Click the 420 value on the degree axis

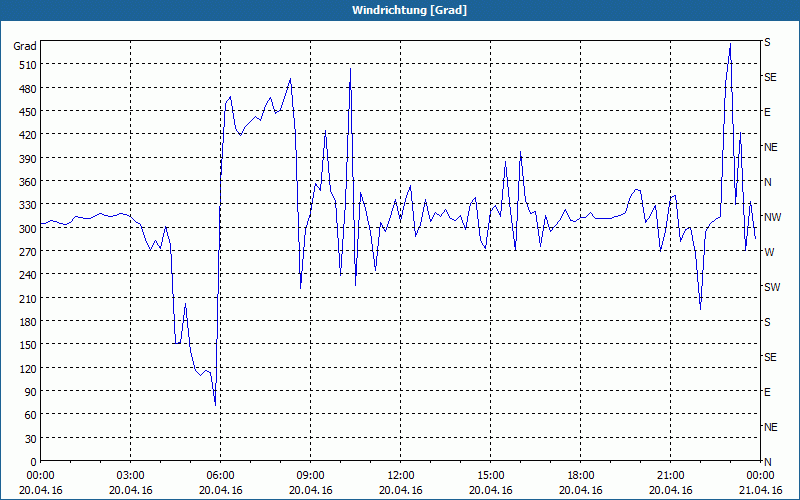[x=28, y=135]
